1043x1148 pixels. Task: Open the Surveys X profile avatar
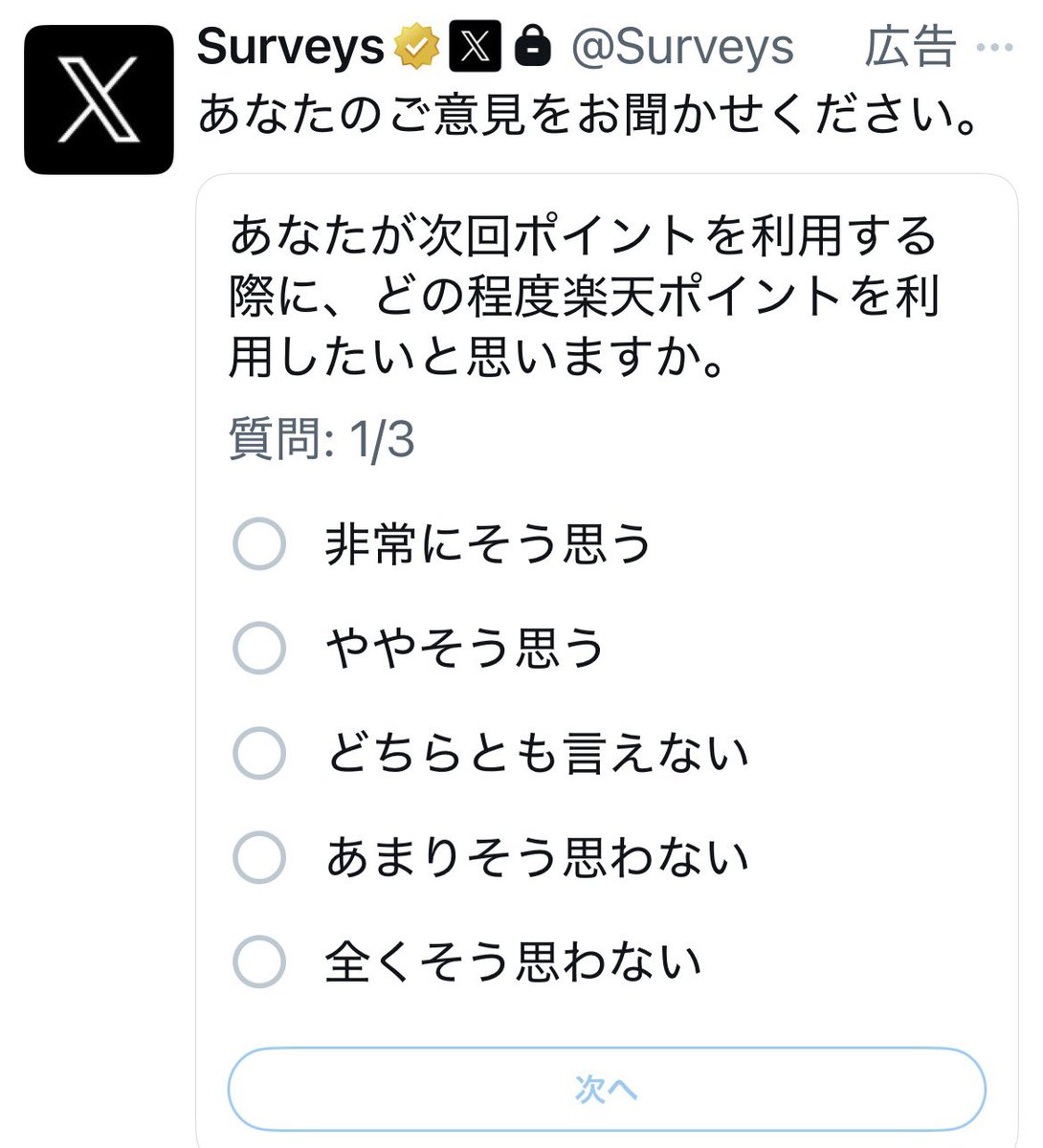tap(99, 99)
